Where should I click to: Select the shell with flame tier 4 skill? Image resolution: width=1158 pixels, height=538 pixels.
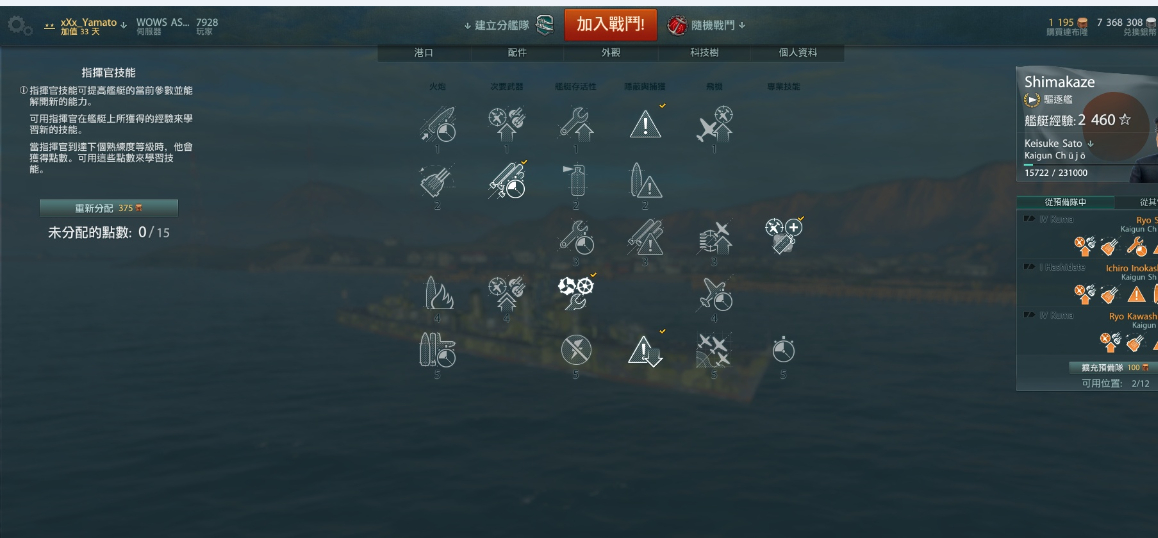[x=437, y=293]
